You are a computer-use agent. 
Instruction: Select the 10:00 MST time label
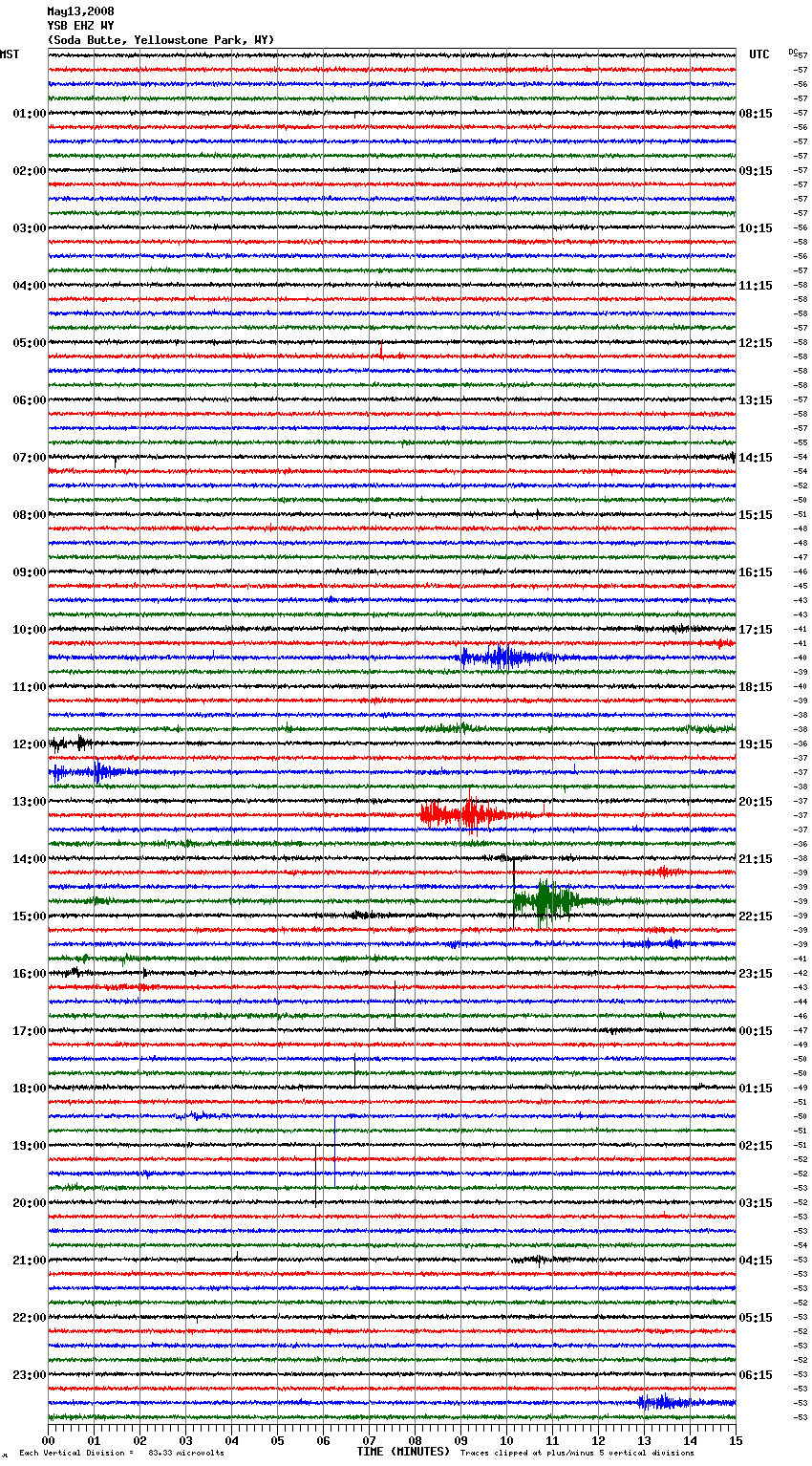(x=29, y=630)
